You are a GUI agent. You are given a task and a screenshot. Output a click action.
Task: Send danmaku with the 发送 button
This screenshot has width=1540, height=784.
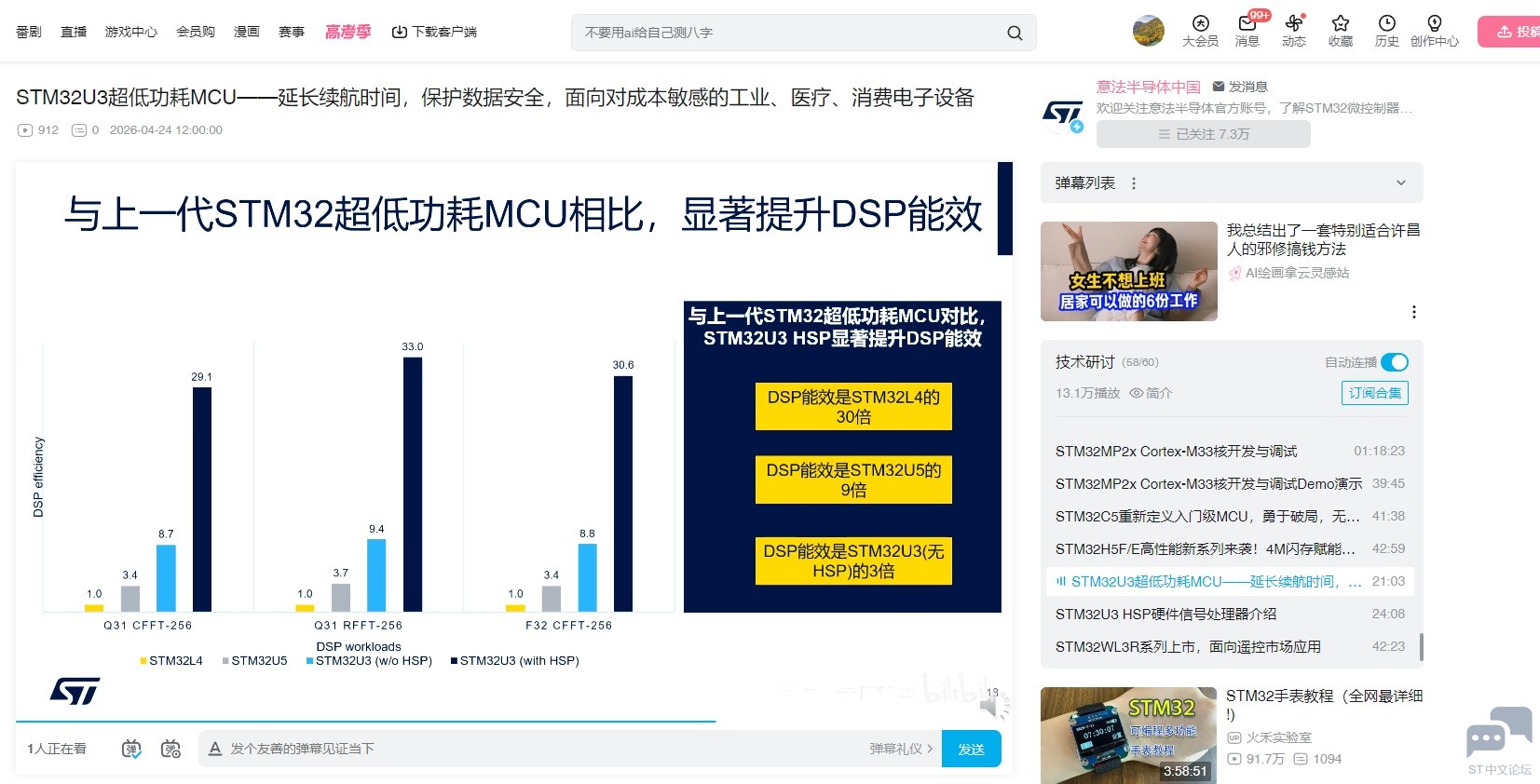(972, 749)
